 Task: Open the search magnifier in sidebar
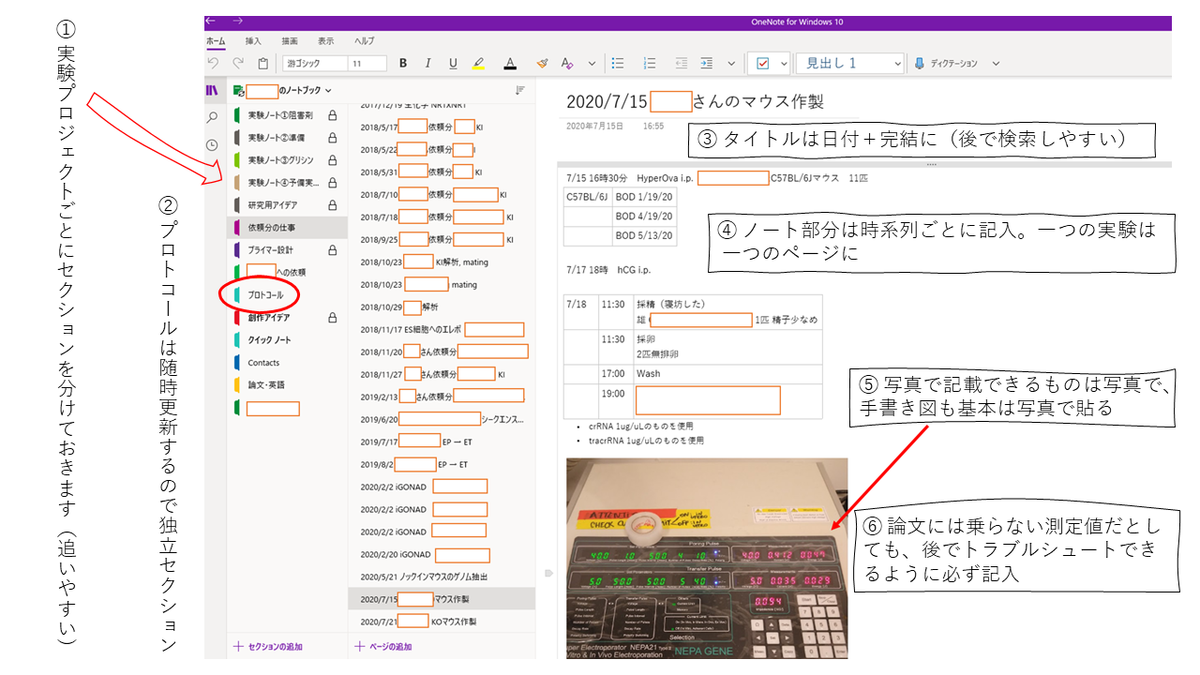click(x=212, y=117)
